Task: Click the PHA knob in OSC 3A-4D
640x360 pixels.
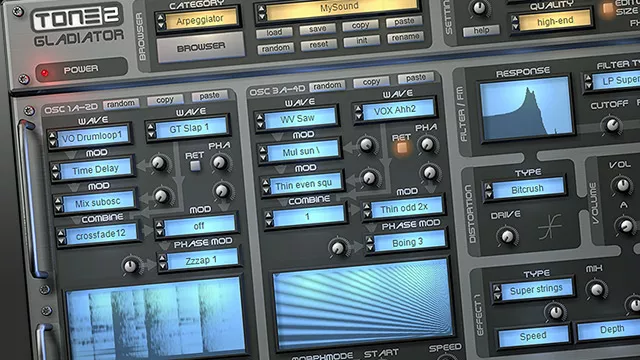Action: coord(427,144)
